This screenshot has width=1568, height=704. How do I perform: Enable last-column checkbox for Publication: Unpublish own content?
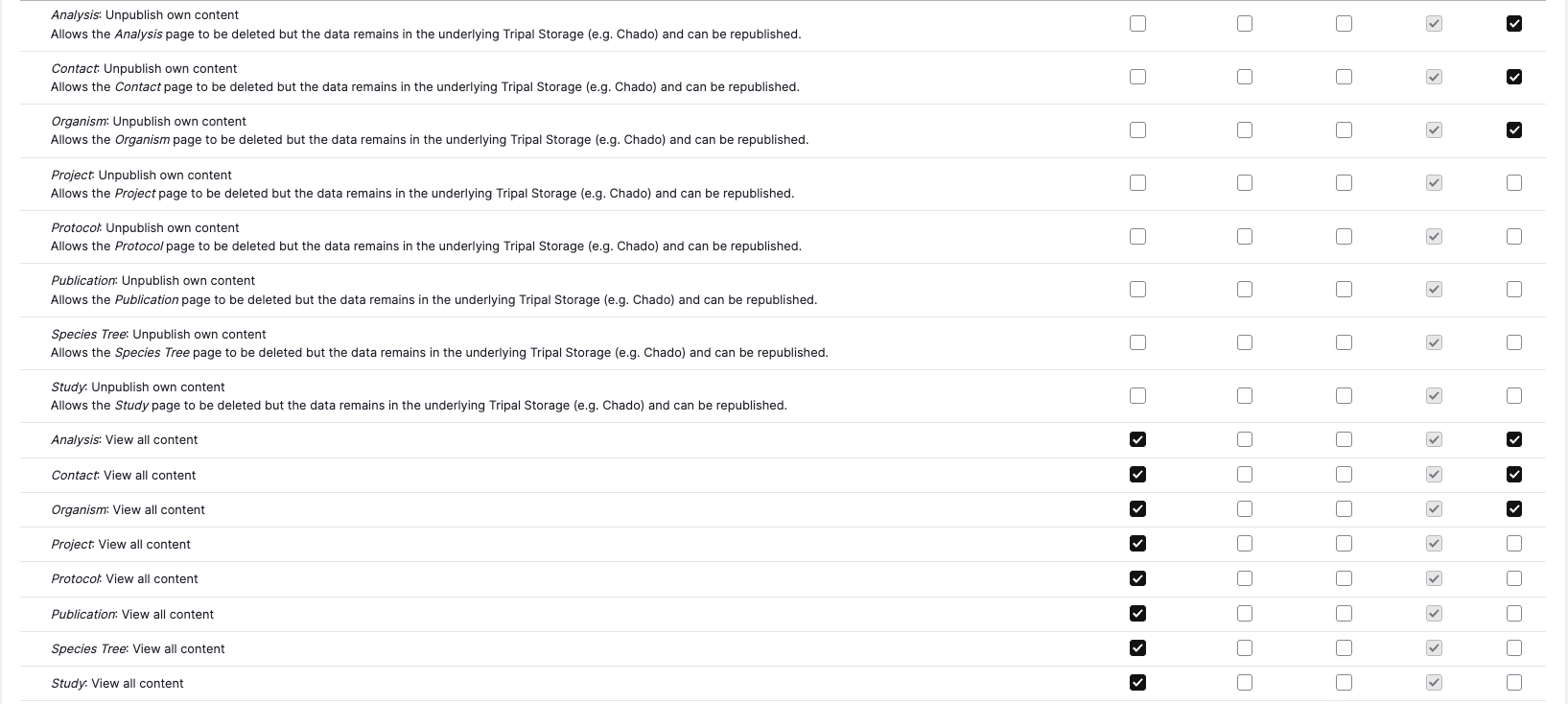click(1513, 289)
